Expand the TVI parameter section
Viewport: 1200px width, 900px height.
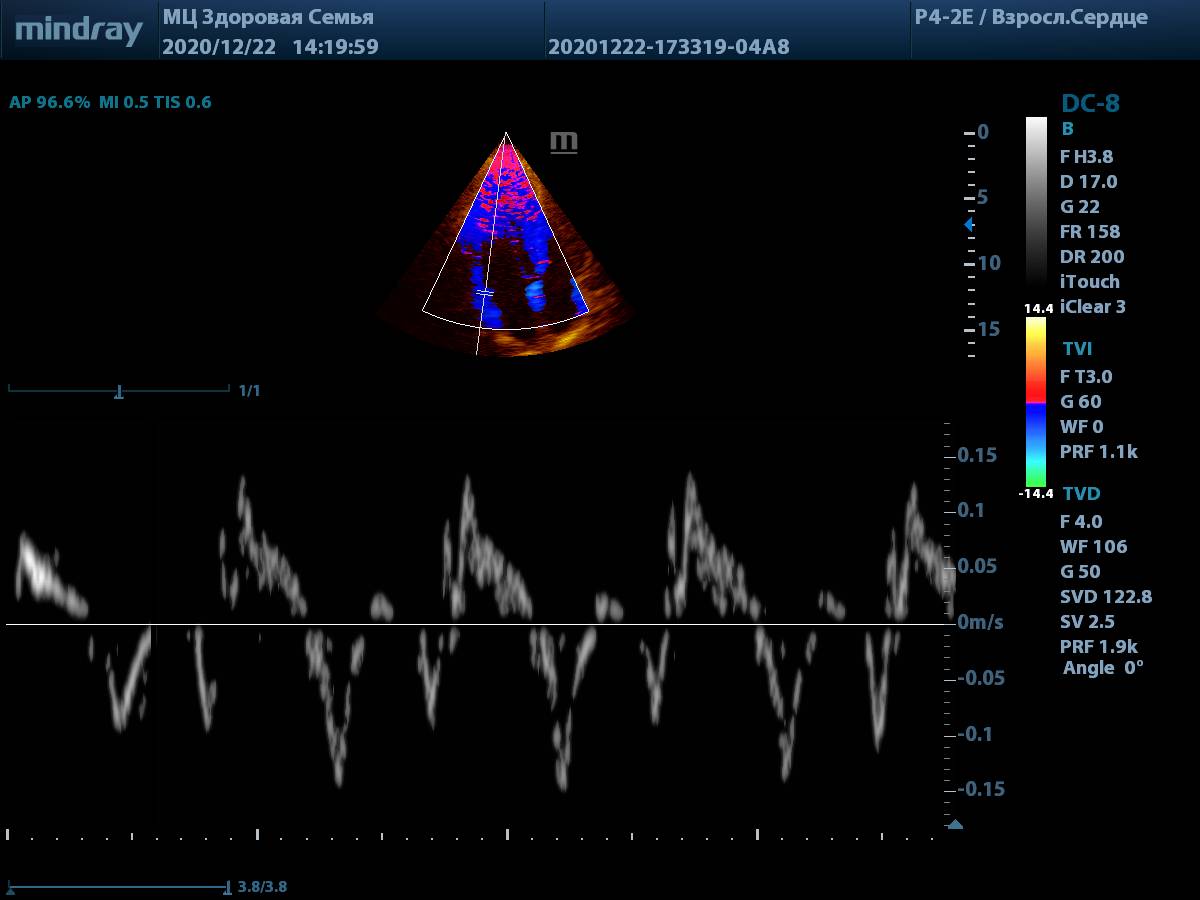tap(1077, 349)
